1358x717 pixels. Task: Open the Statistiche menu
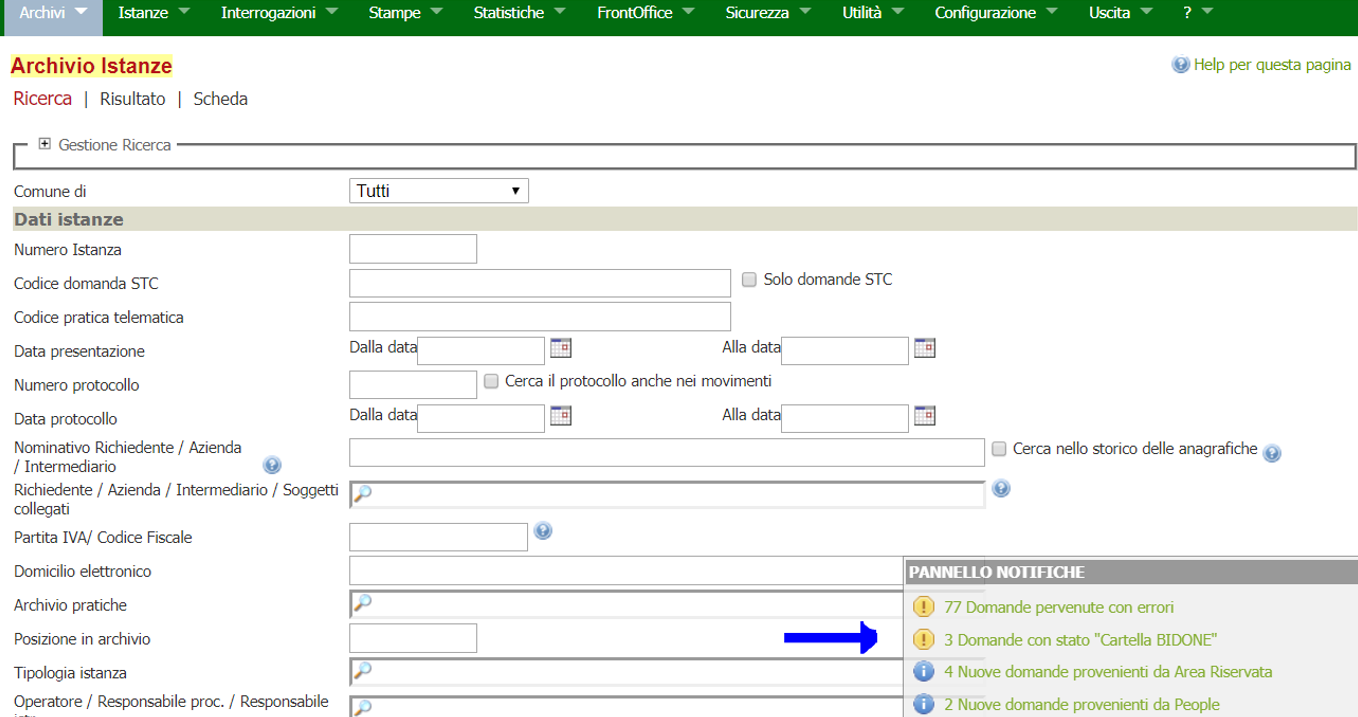click(x=518, y=13)
